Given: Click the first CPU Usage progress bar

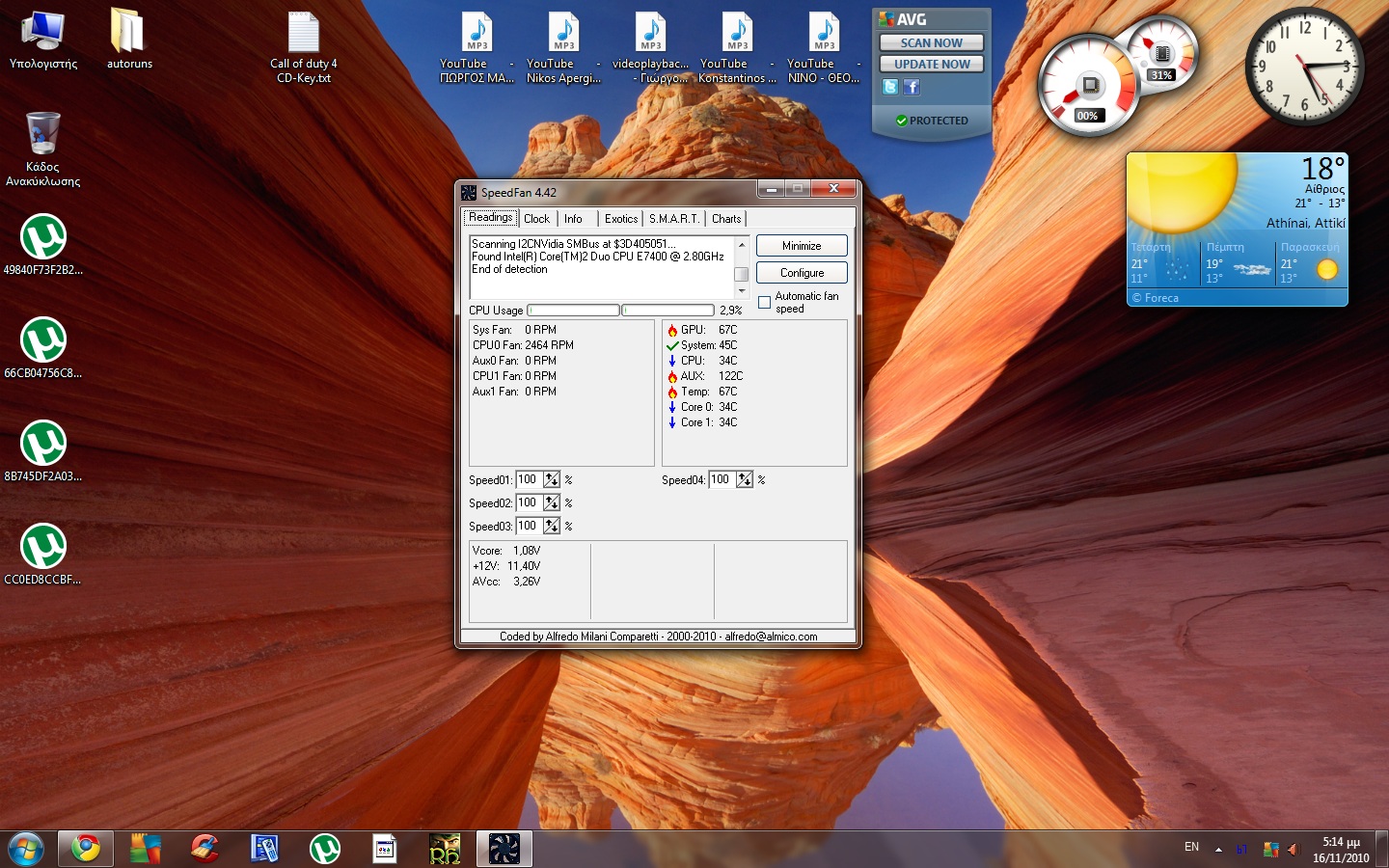Looking at the screenshot, I should coord(573,311).
